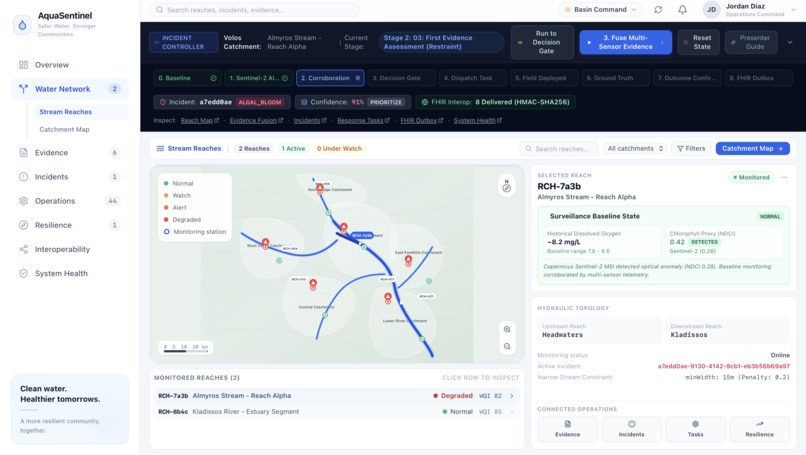Viewport: 806px width, 455px height.
Task: Click the Interoperability share icon
Action: (23, 249)
